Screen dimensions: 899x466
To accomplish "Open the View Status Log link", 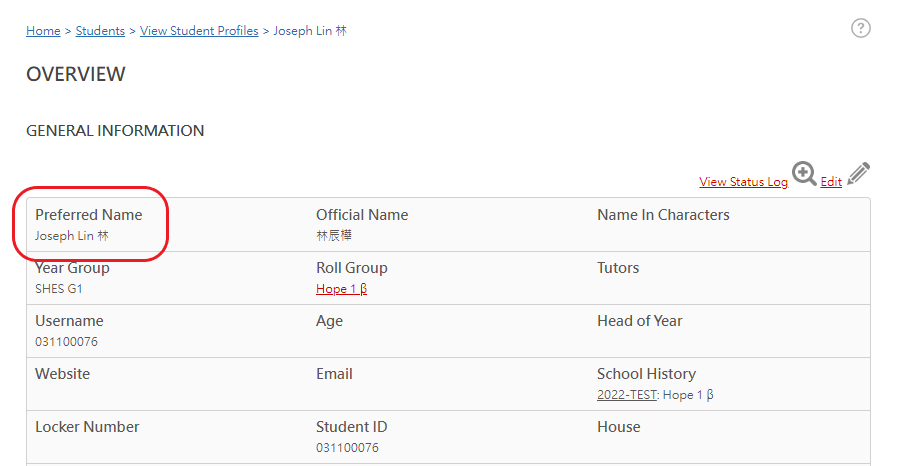I will click(x=743, y=182).
